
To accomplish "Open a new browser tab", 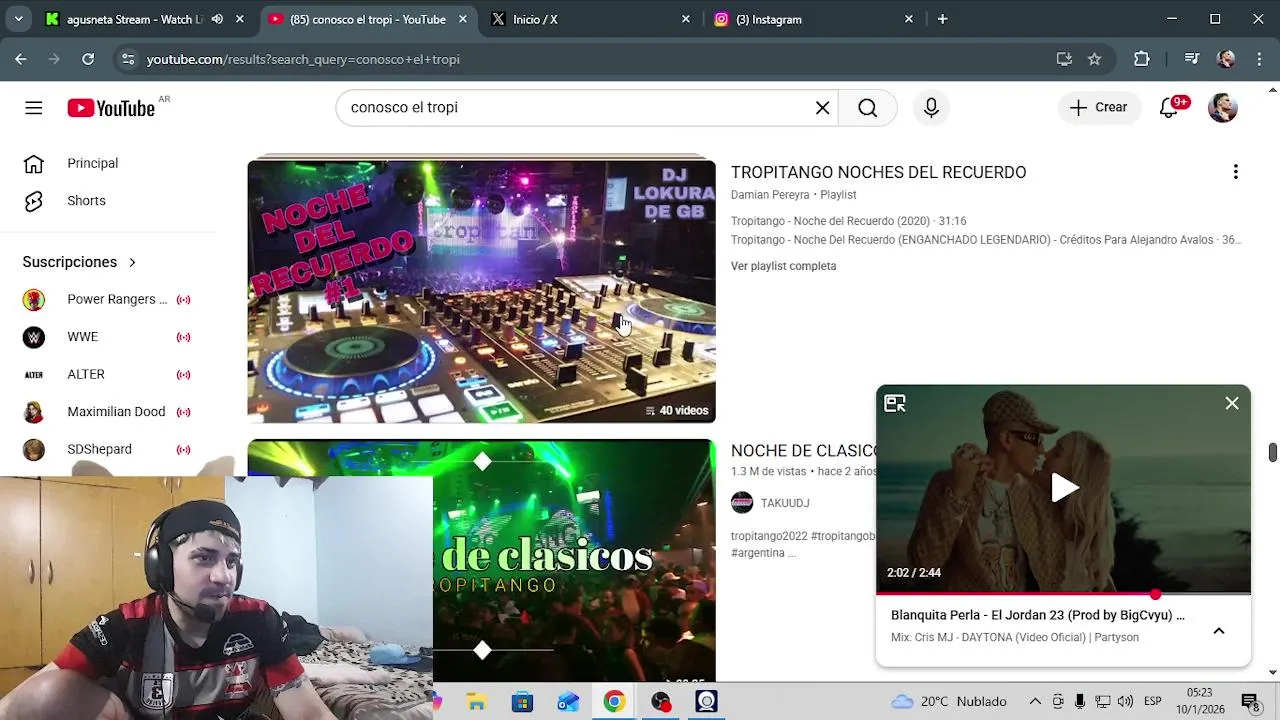I will tap(942, 19).
